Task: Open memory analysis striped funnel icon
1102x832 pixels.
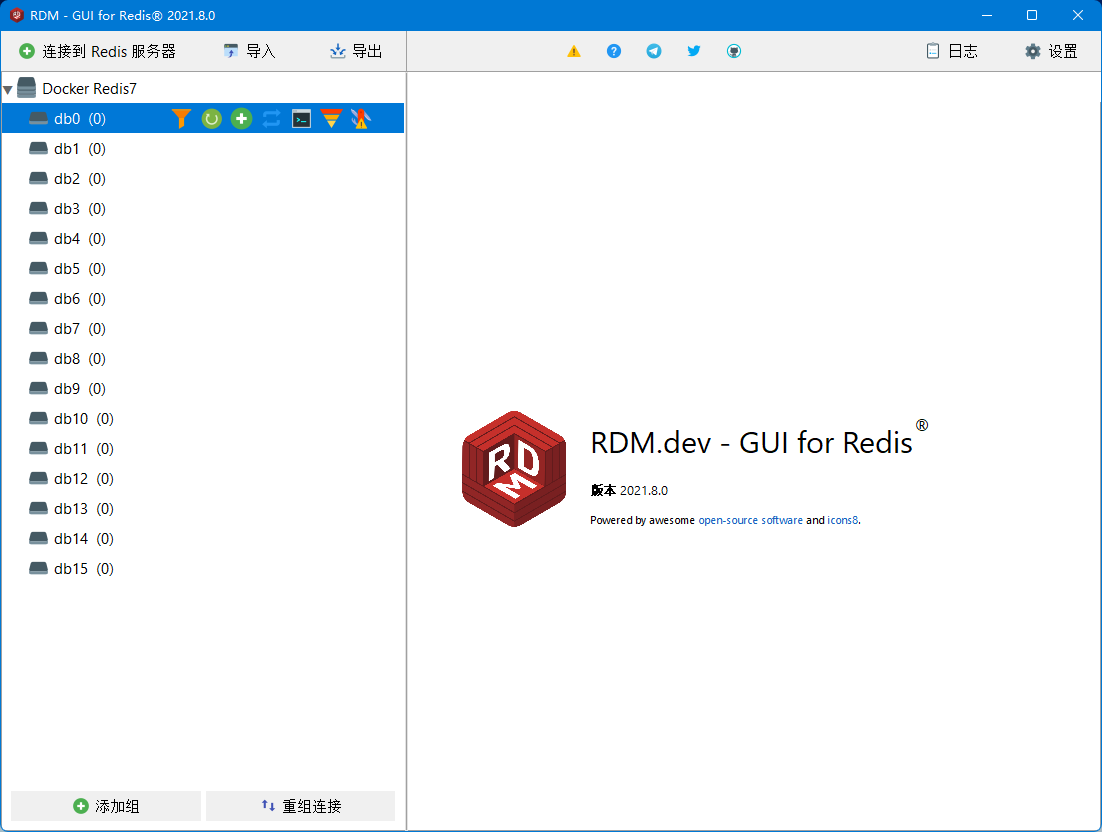Action: [x=331, y=119]
